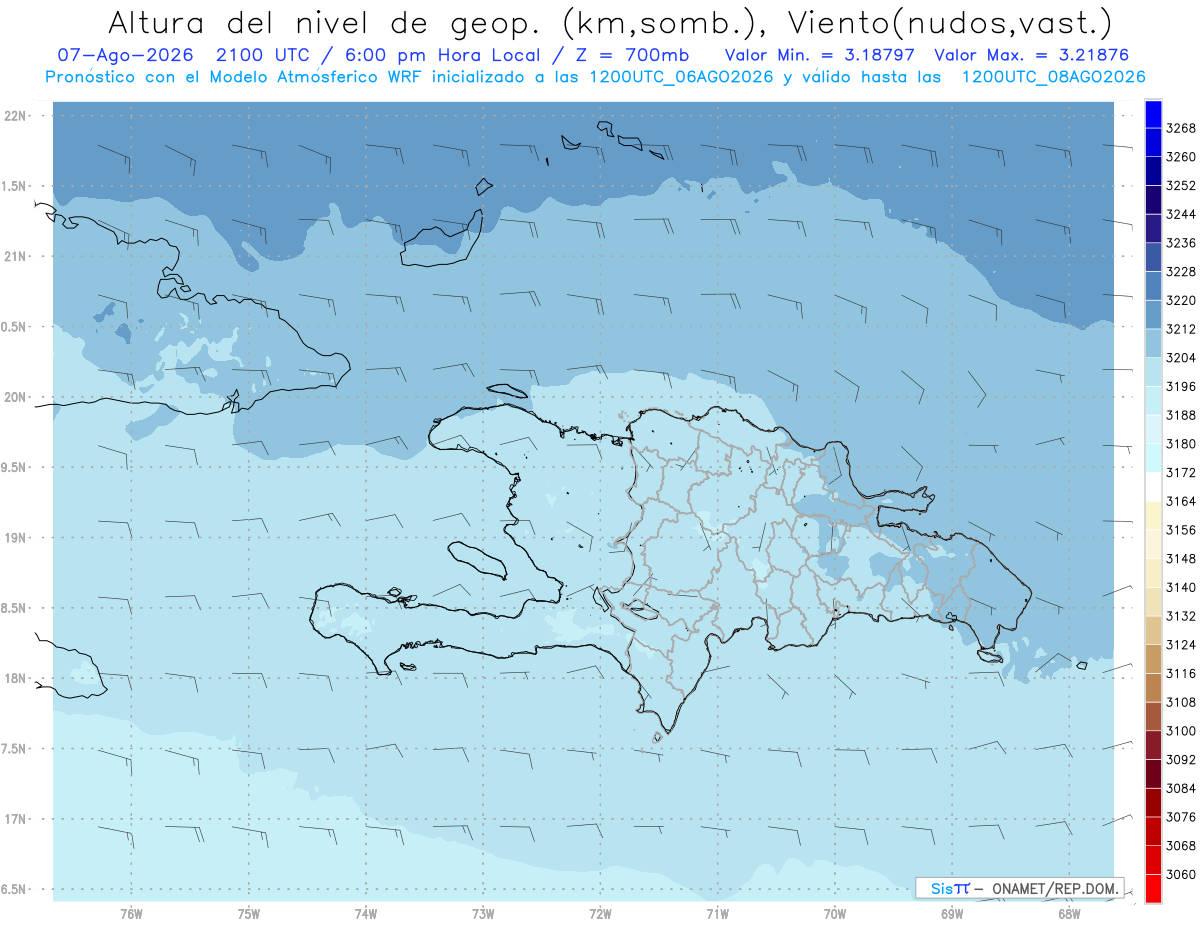The image size is (1200, 927).
Task: Pick the colorbar segment between 3156 and 3164
Action: click(1153, 515)
